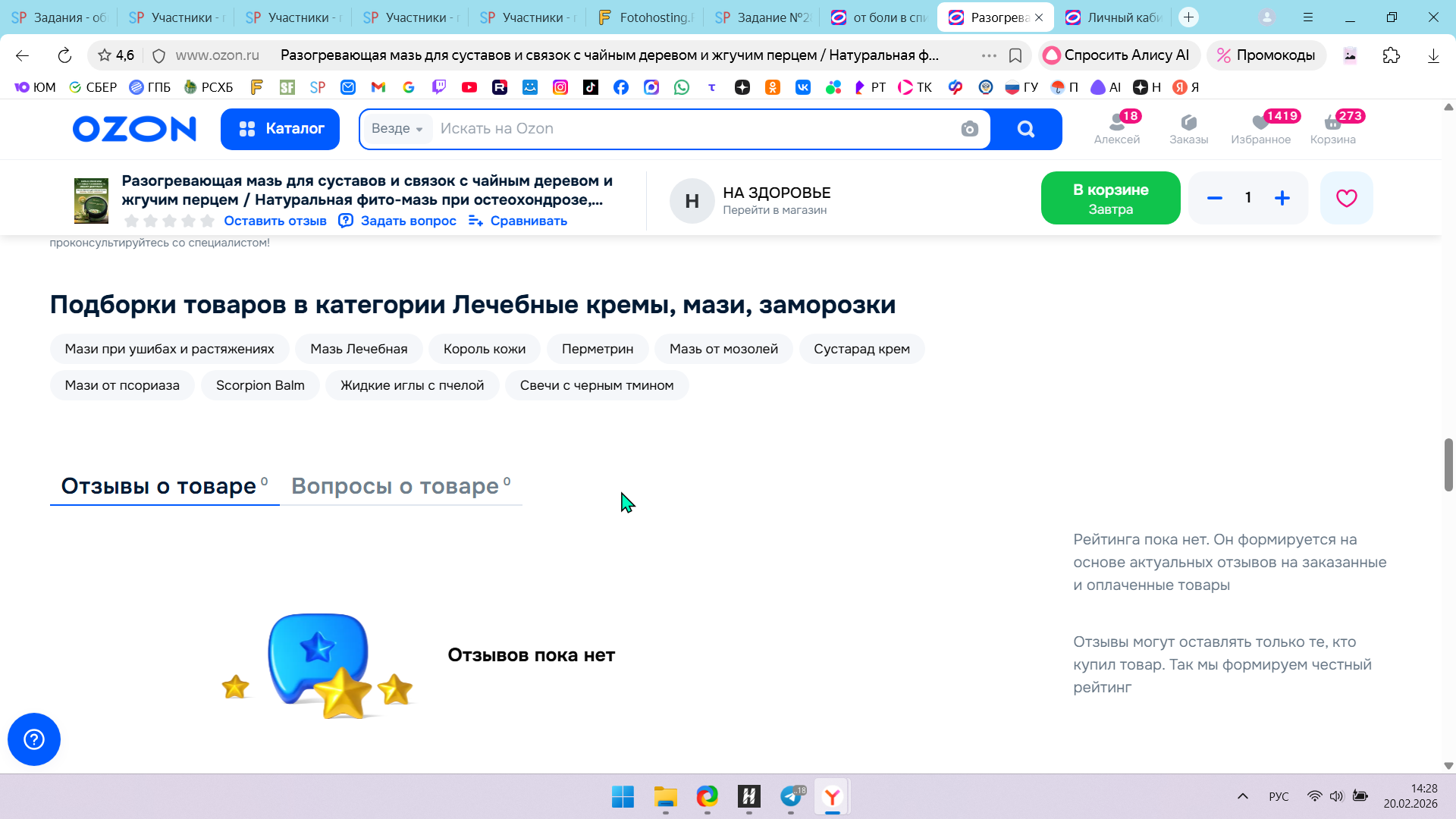1456x819 pixels.
Task: Open browser downloads arrow icon
Action: [x=1433, y=55]
